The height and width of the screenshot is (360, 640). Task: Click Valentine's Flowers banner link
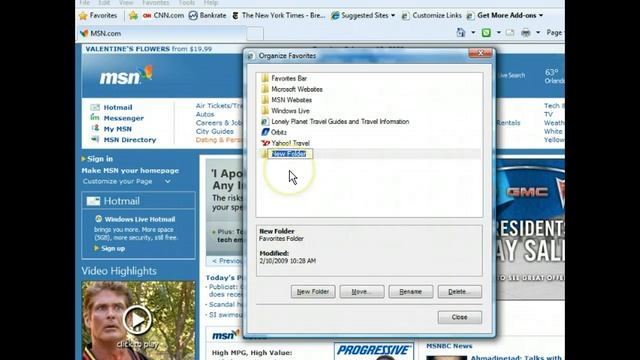[x=149, y=49]
